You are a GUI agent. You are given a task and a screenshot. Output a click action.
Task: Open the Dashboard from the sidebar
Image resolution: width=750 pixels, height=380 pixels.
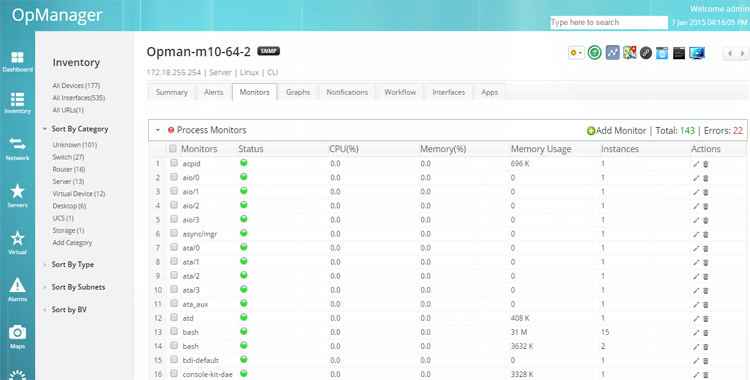pyautogui.click(x=17, y=61)
